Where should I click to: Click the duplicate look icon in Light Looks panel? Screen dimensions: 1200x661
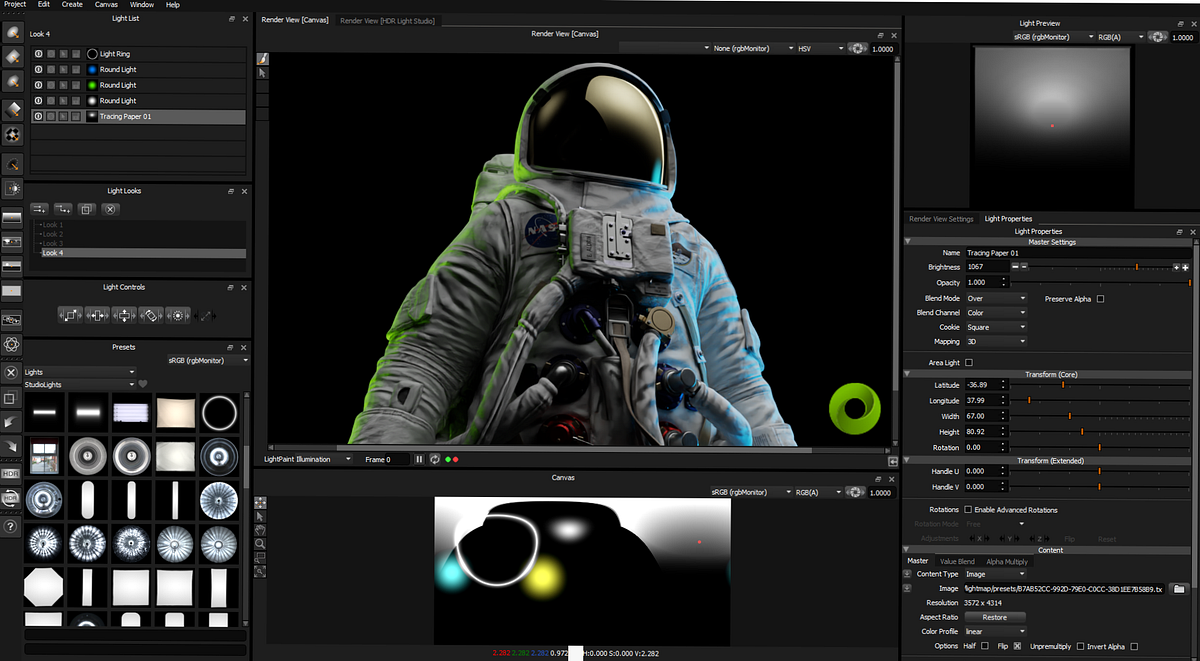pos(85,209)
